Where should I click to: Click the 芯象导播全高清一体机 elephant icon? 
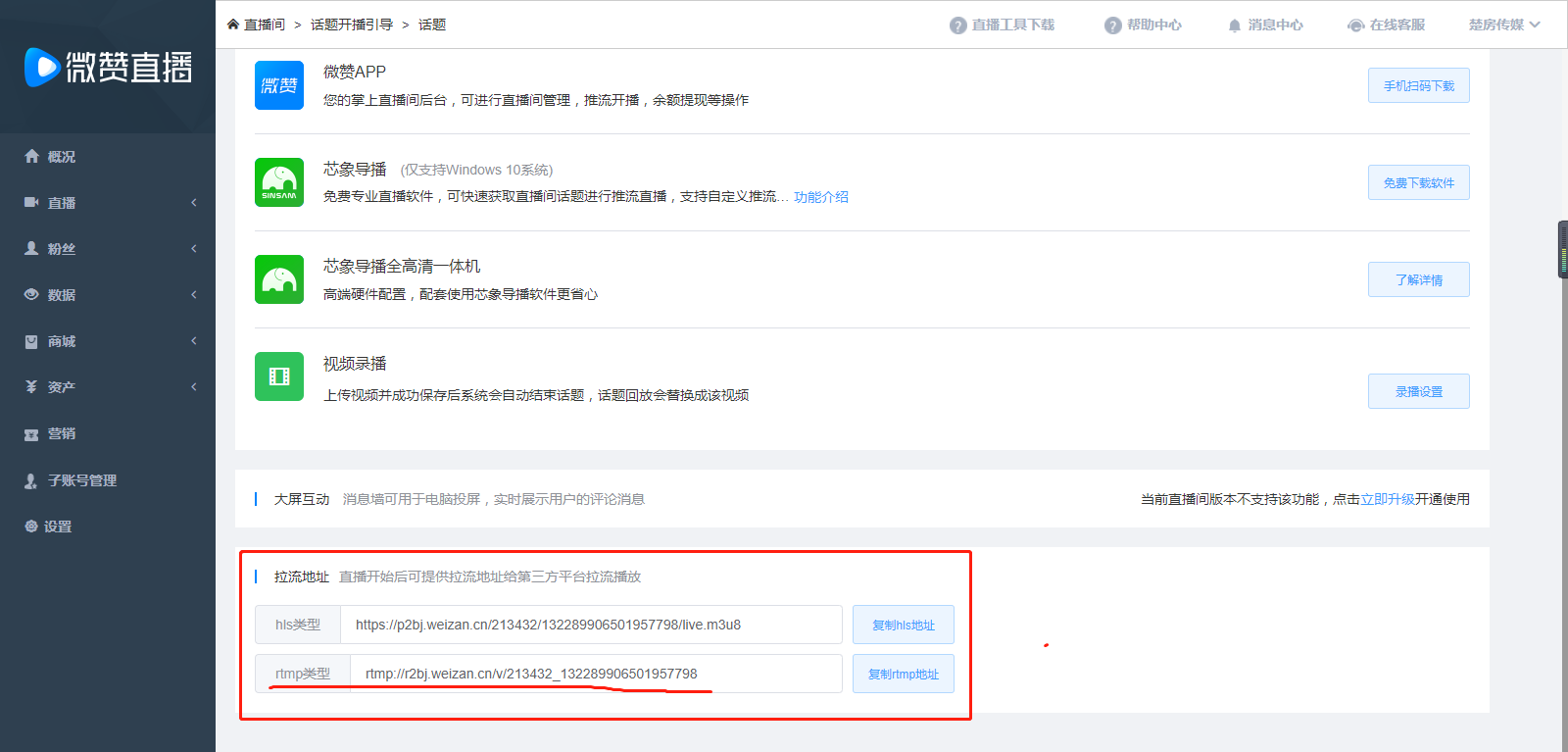[279, 279]
